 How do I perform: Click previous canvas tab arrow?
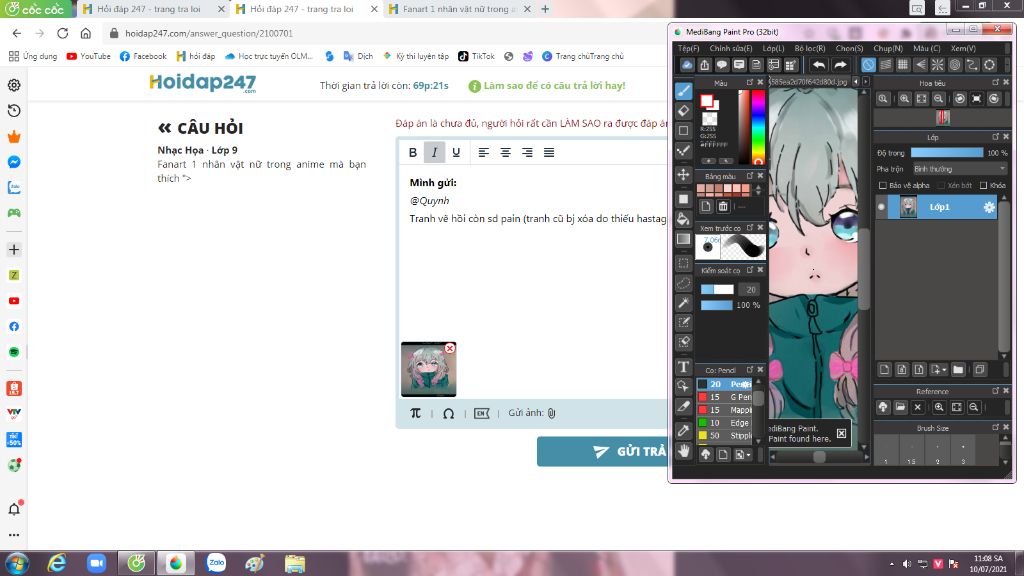[x=856, y=82]
